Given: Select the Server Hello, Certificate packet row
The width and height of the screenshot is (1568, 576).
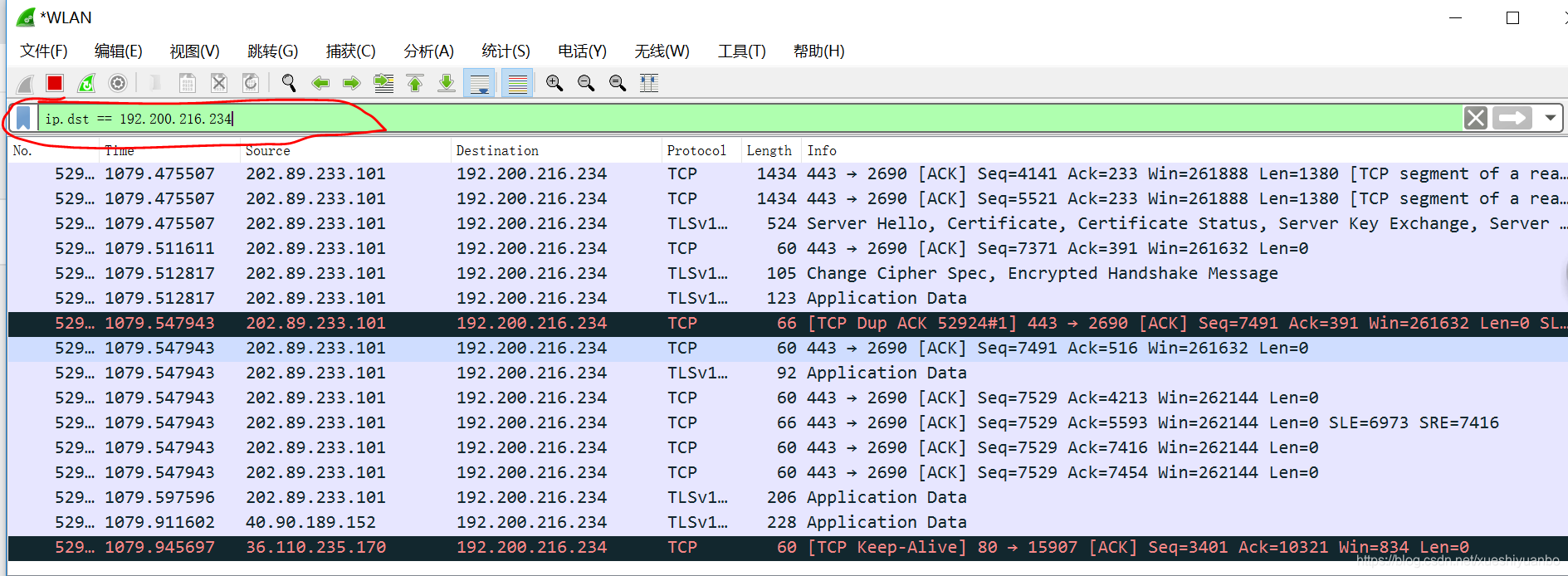Looking at the screenshot, I should click(788, 223).
